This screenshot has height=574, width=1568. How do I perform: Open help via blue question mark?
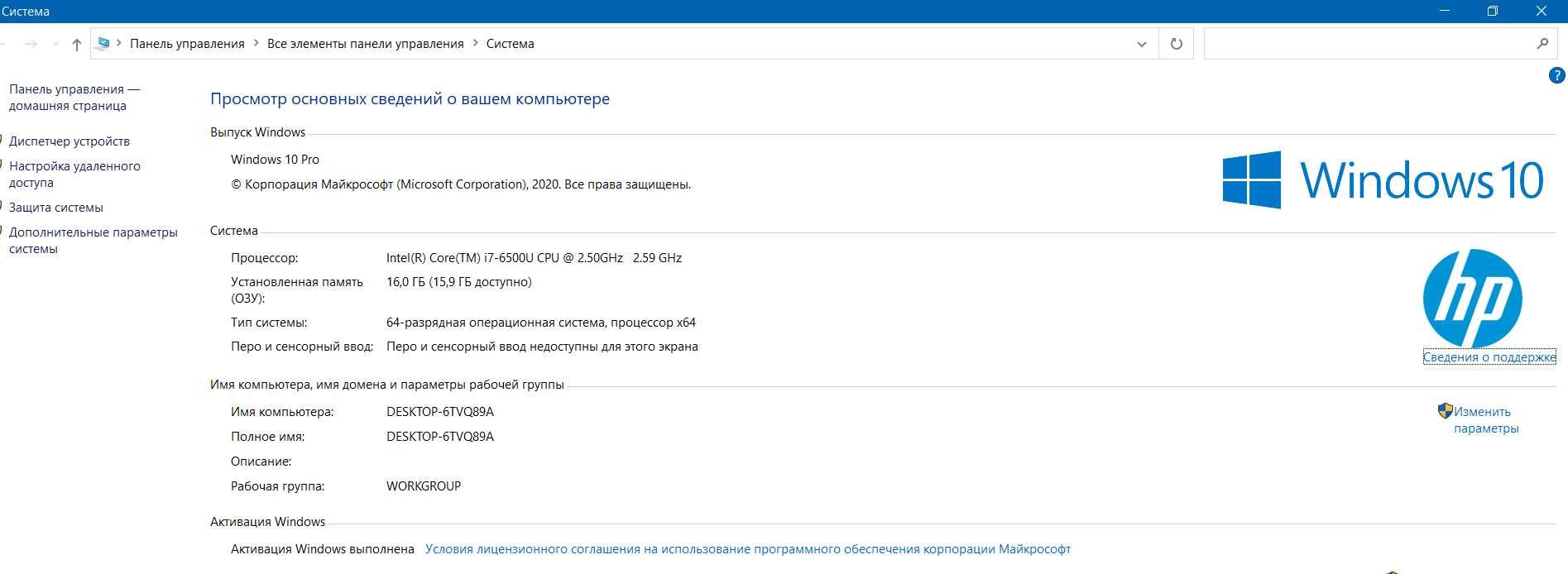[x=1556, y=75]
